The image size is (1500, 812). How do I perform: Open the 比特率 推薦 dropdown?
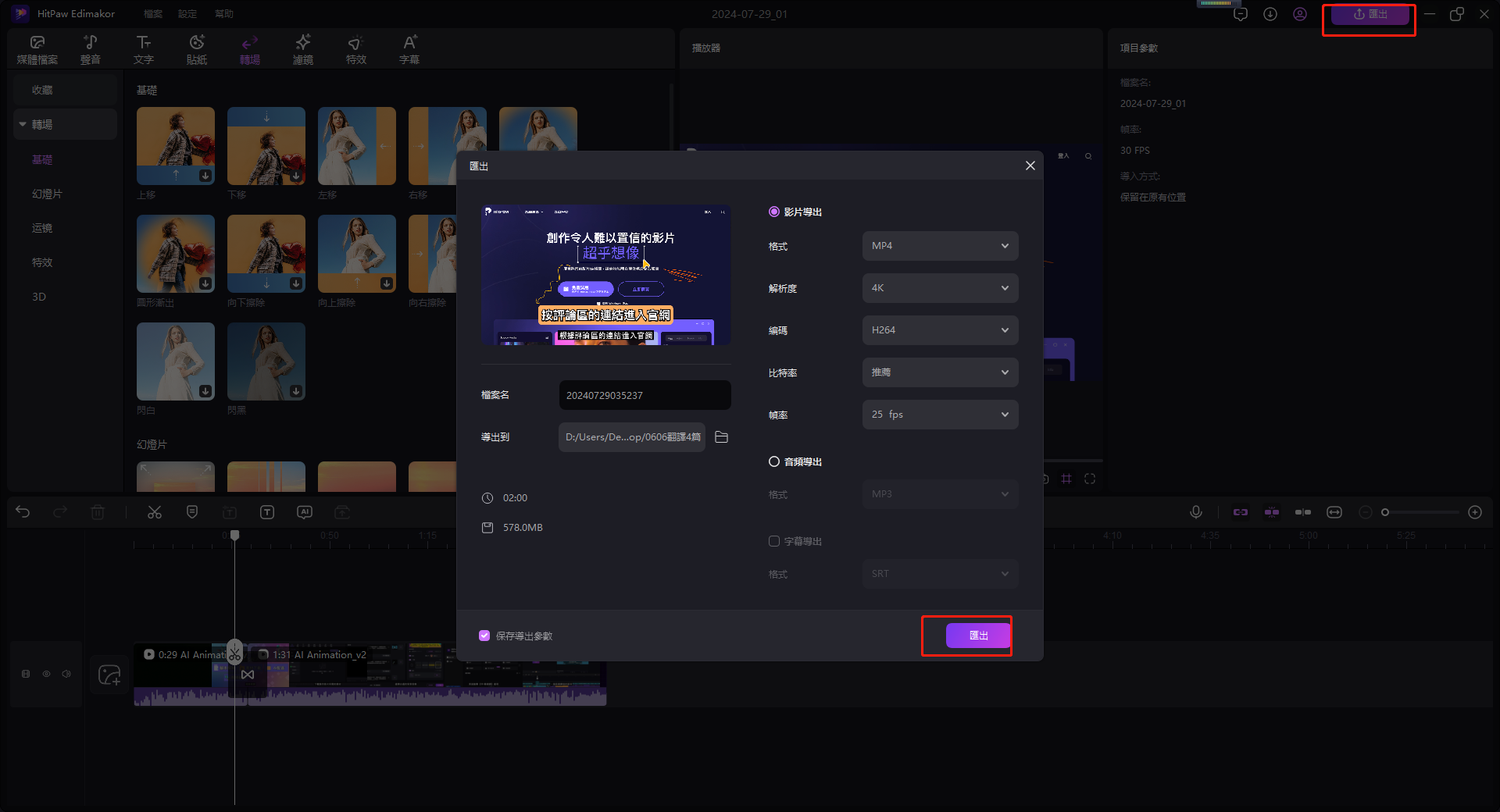[x=941, y=372]
